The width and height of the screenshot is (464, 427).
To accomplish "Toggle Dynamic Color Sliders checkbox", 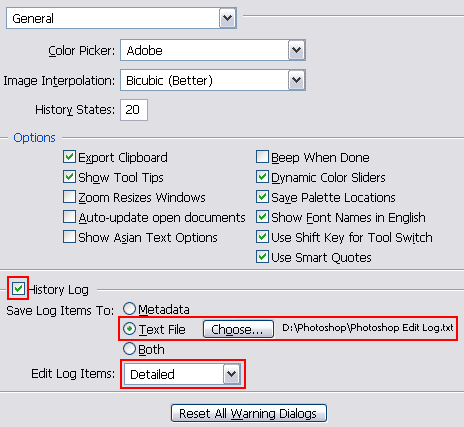I will (x=262, y=177).
